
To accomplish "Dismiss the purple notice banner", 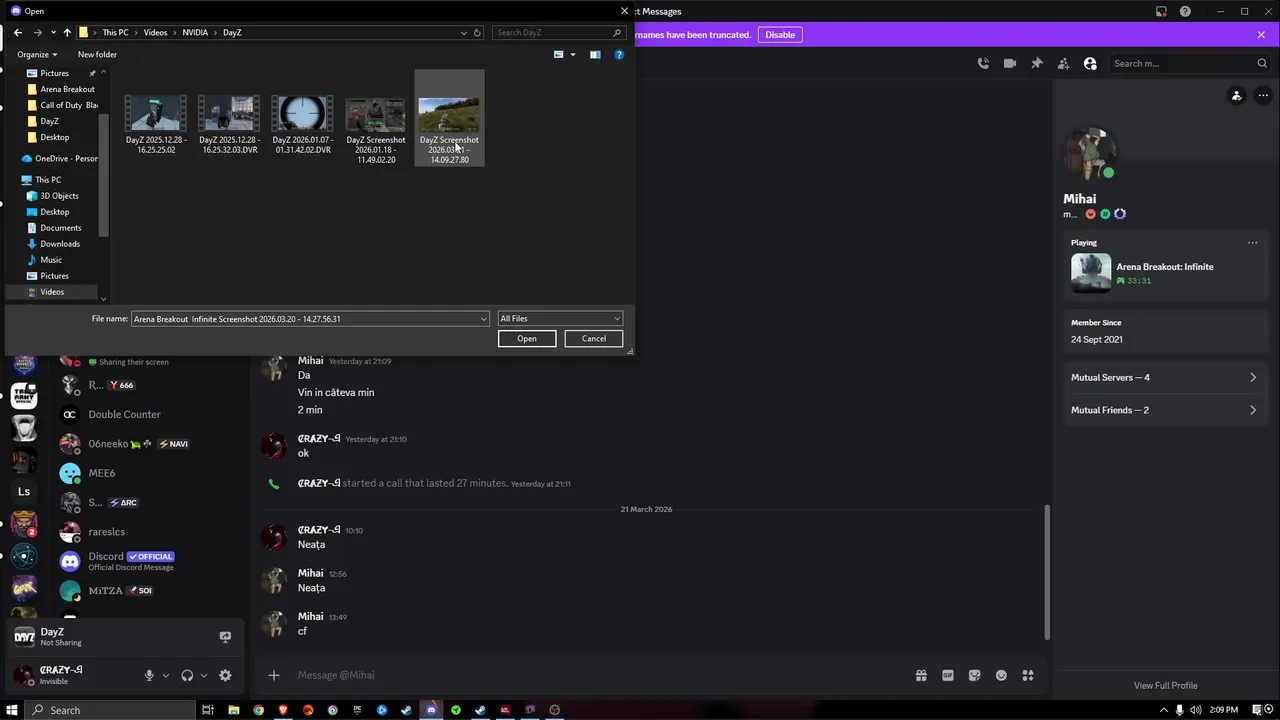I will coord(1261,35).
